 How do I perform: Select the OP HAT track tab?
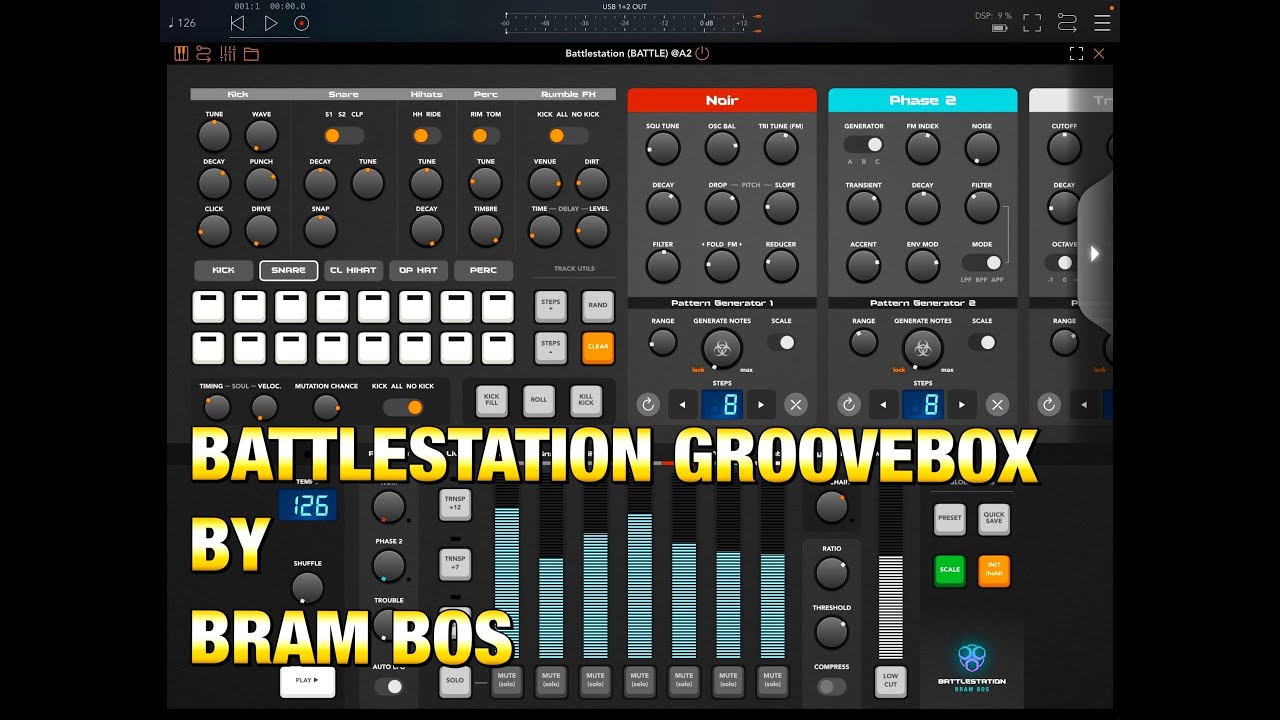[419, 270]
